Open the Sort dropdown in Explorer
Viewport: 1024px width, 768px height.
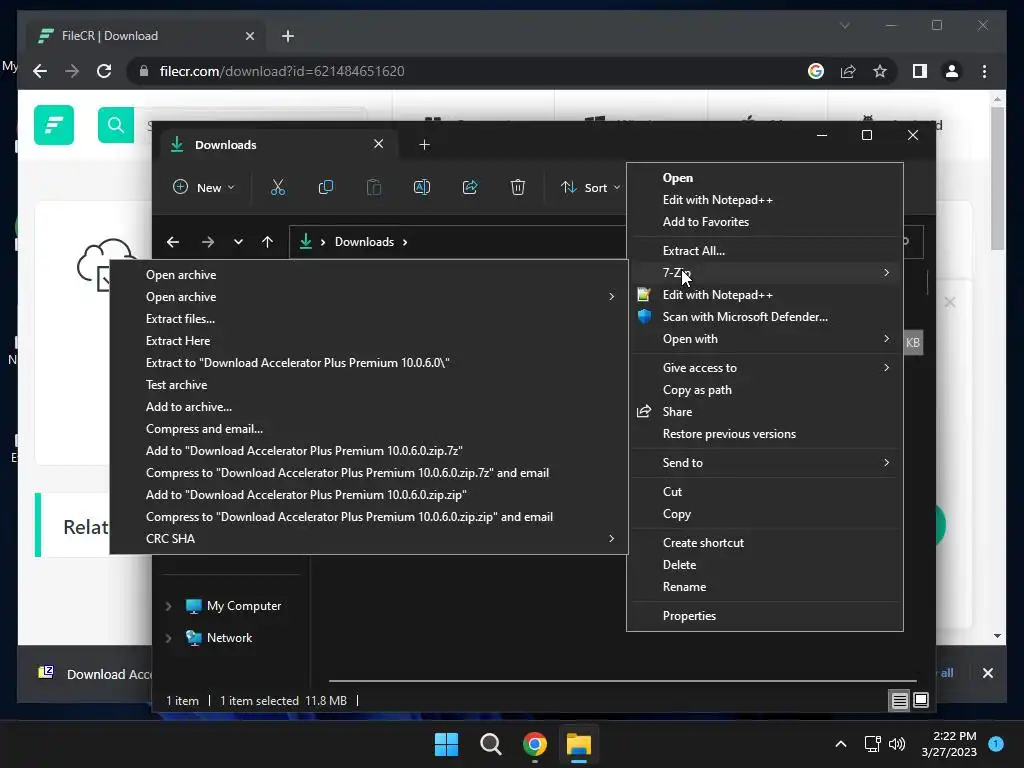pos(590,187)
